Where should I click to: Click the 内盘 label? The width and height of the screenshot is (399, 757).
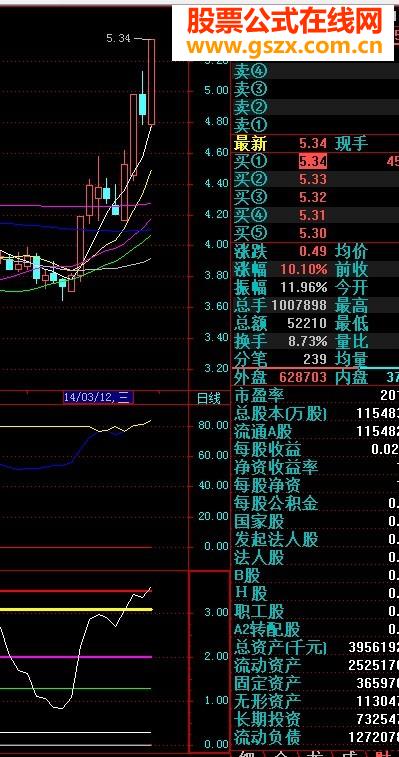352,377
